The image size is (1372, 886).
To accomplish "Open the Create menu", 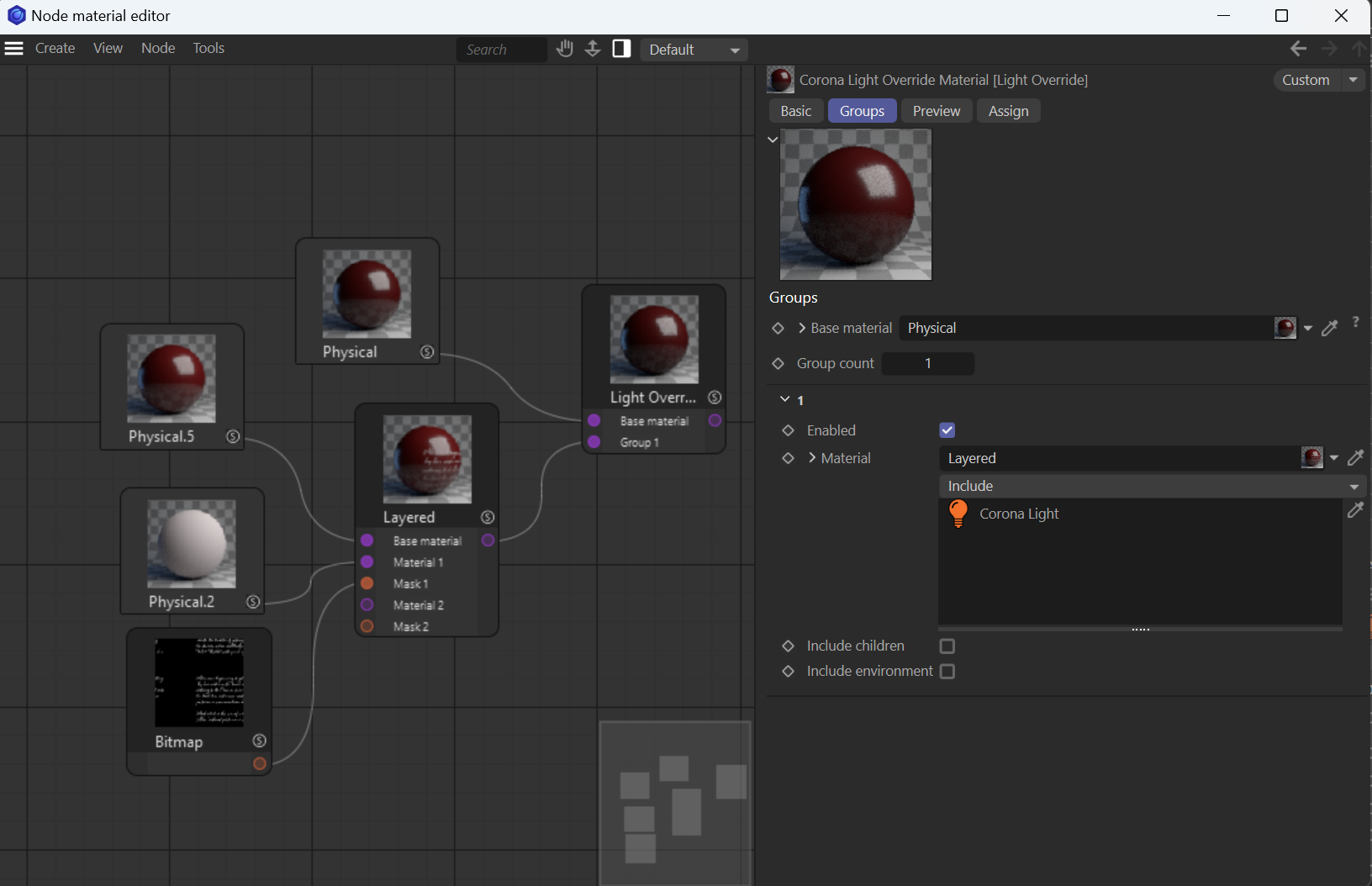I will 55,48.
